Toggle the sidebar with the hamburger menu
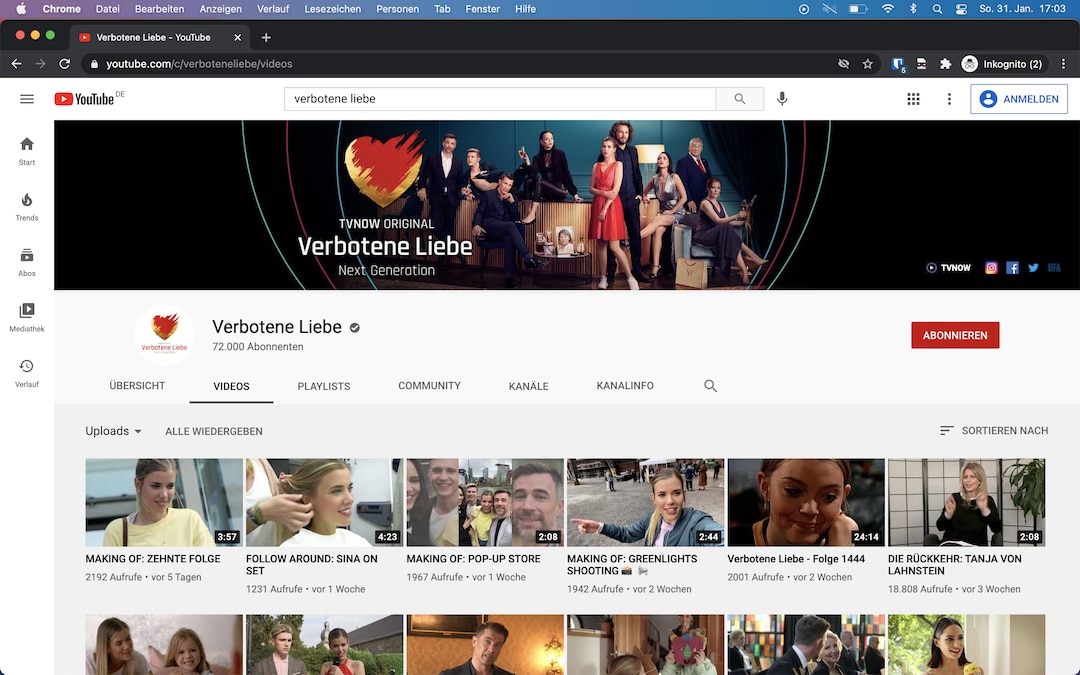1080x675 pixels. [x=27, y=98]
